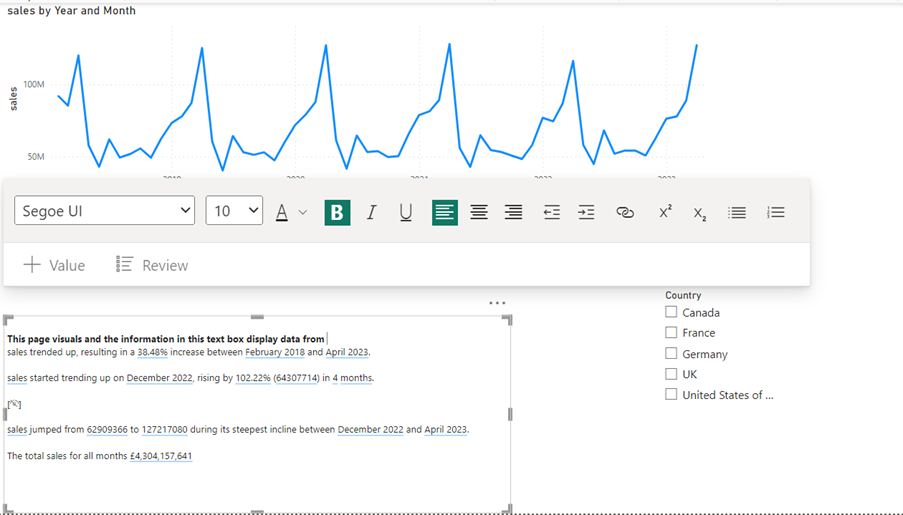This screenshot has height=515, width=903.
Task: Decrease text indent
Action: pyautogui.click(x=552, y=212)
